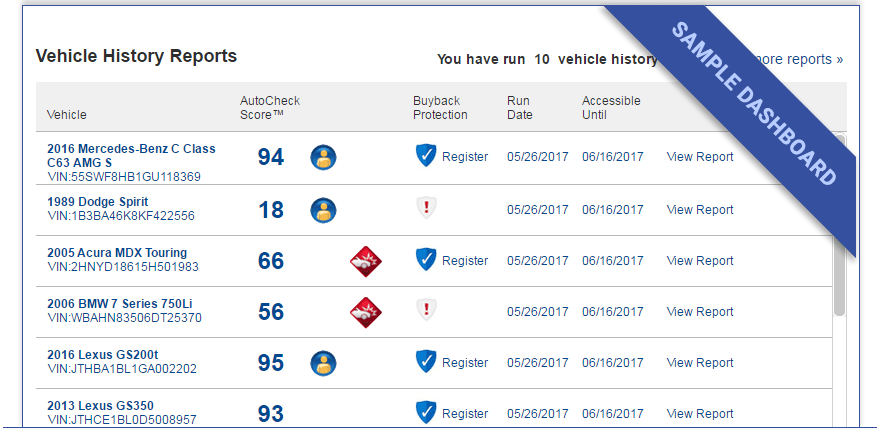Register buyback protection for Mercedes-Benz C Class
The width and height of the screenshot is (877, 431).
[x=465, y=157]
